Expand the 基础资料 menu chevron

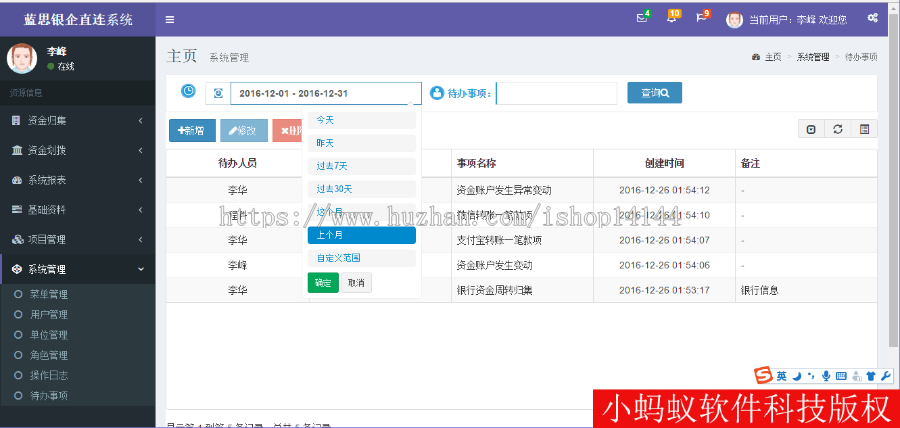pos(141,210)
